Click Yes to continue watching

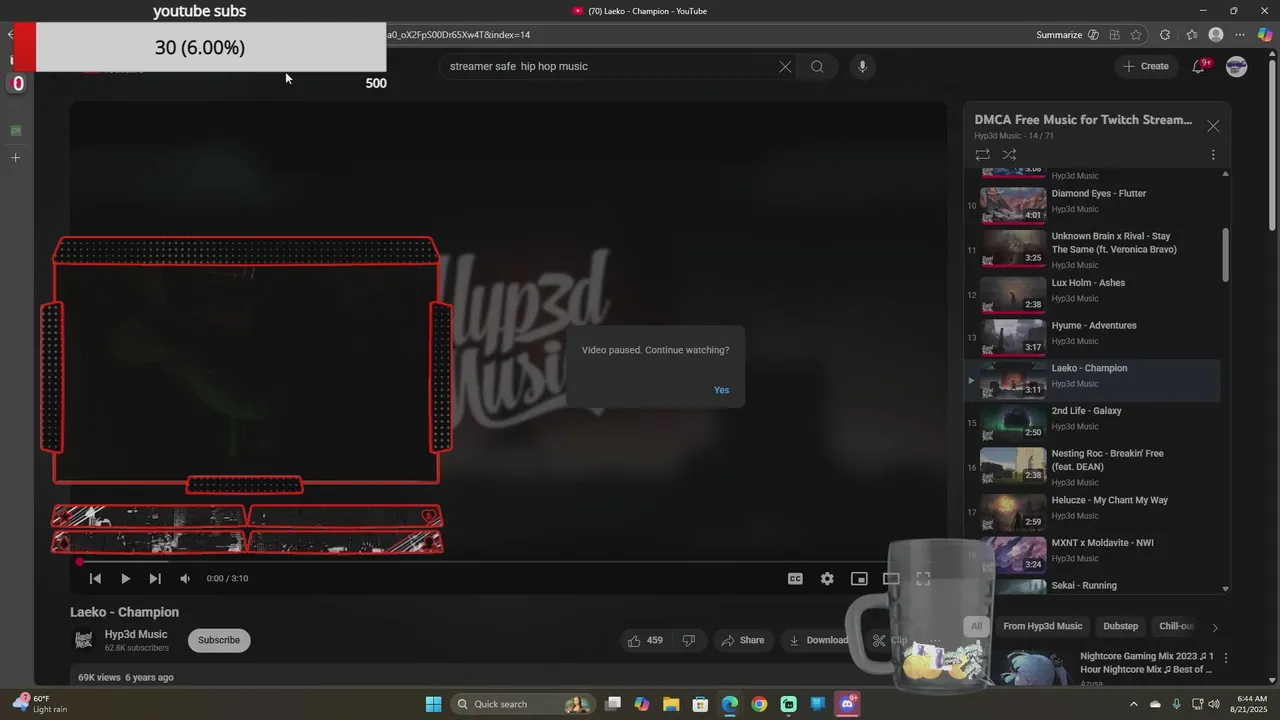click(722, 390)
